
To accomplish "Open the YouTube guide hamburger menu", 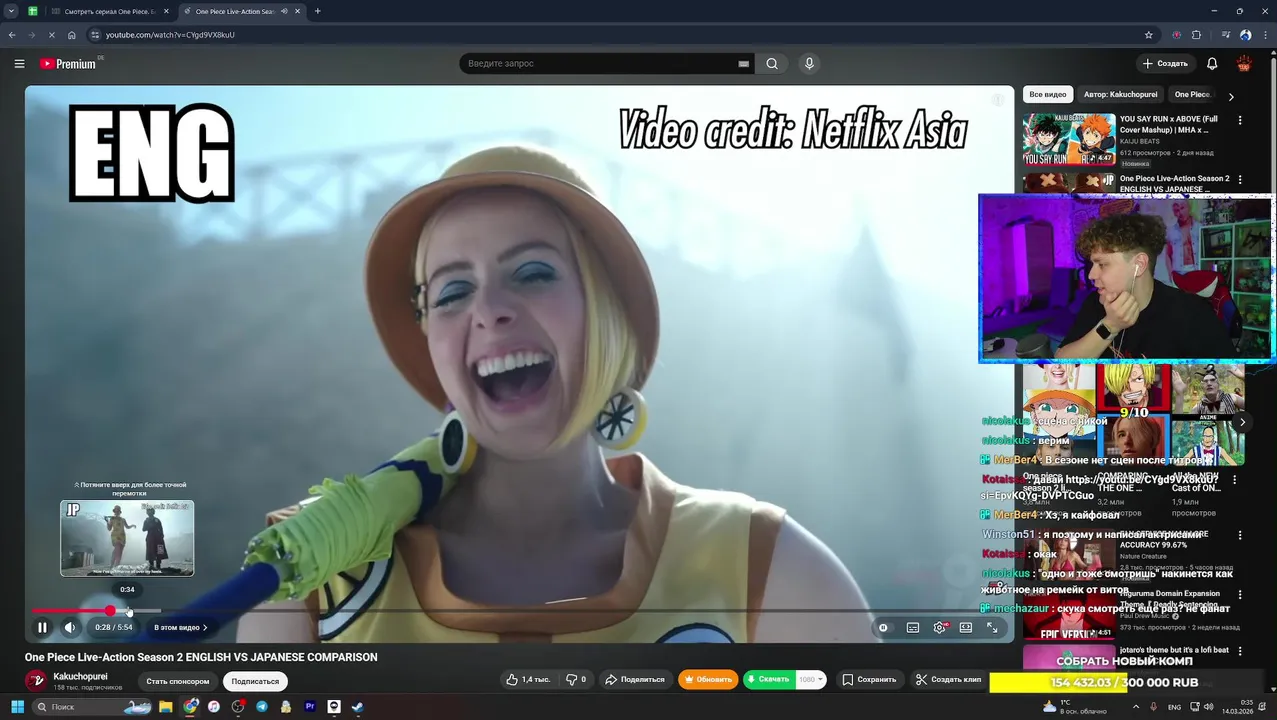I will [19, 63].
